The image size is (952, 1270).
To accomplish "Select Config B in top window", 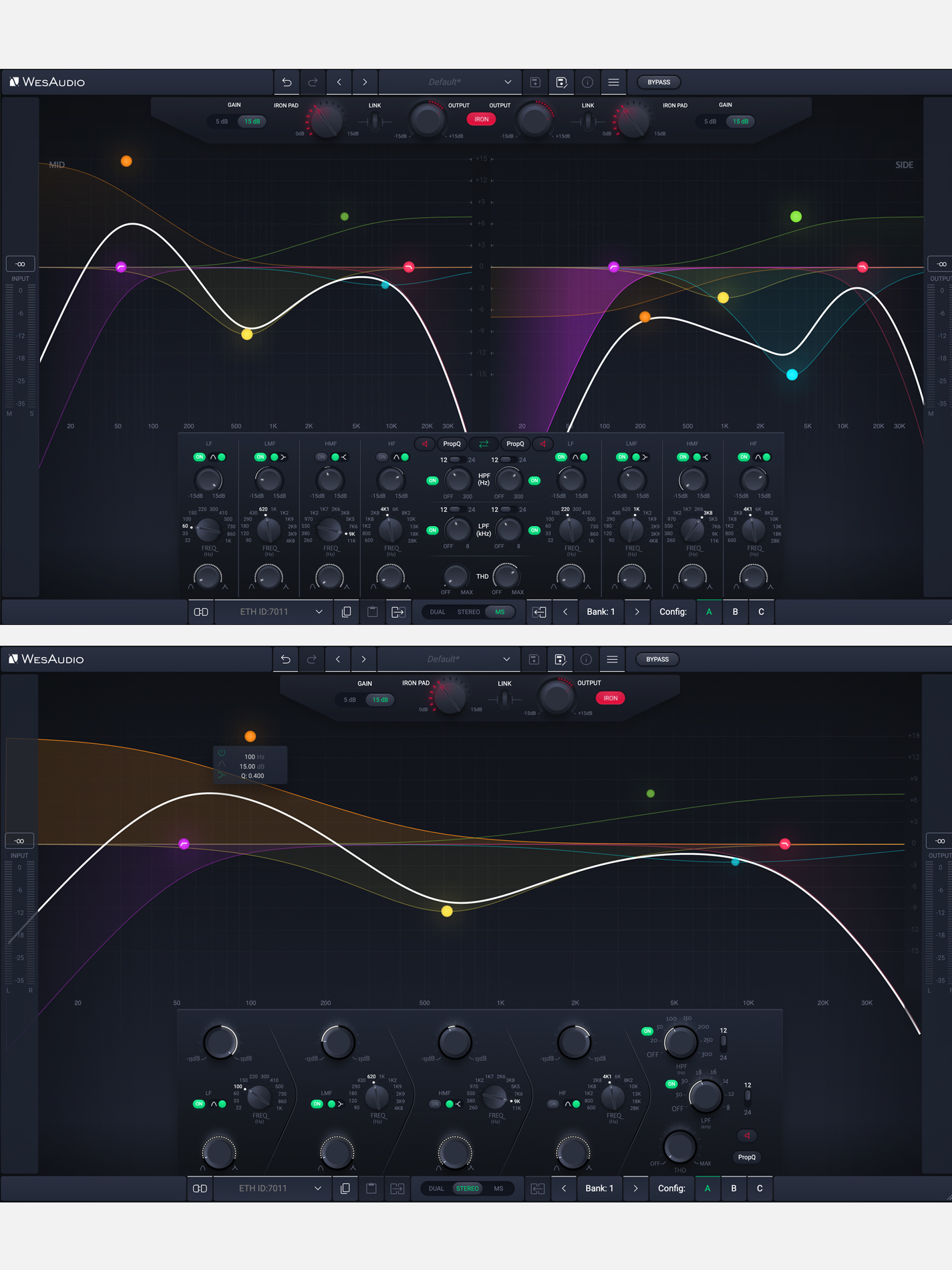I will pyautogui.click(x=736, y=612).
